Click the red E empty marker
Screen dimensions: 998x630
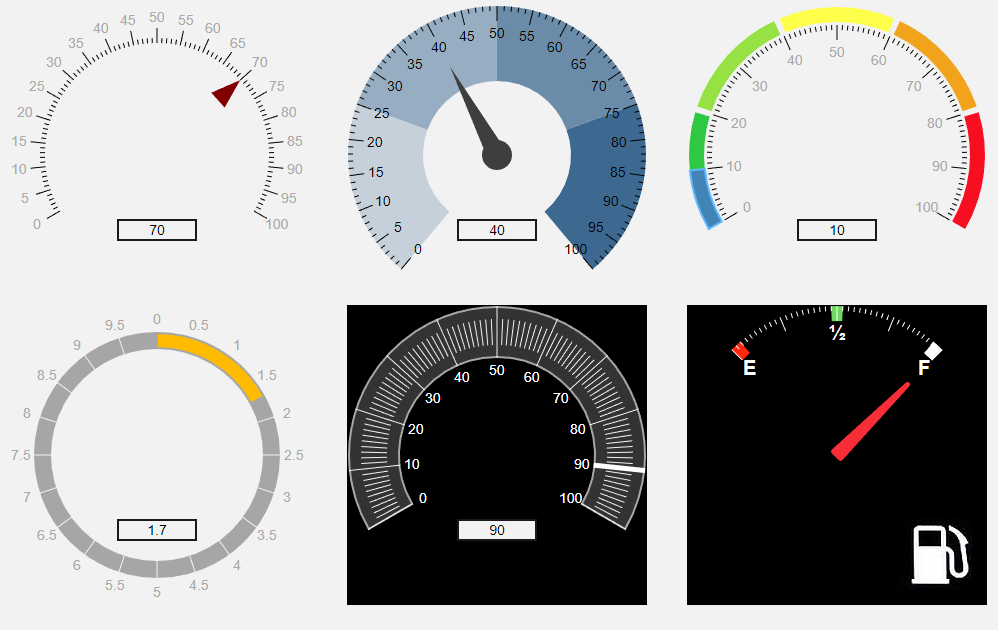741,351
